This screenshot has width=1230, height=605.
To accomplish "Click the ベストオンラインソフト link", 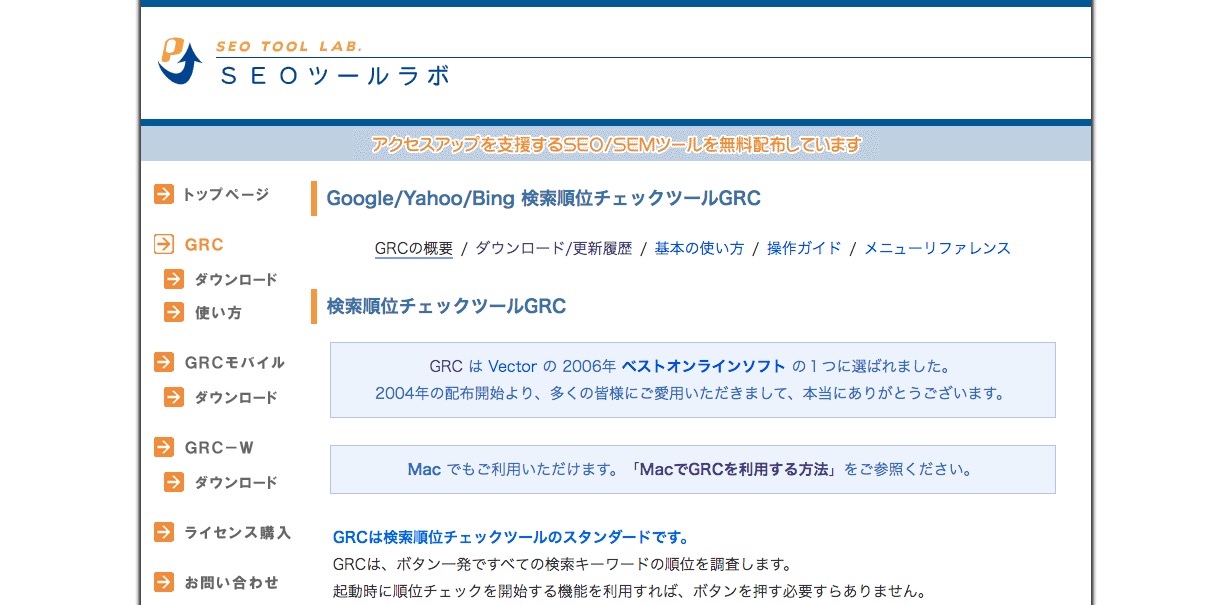I will pyautogui.click(x=704, y=367).
